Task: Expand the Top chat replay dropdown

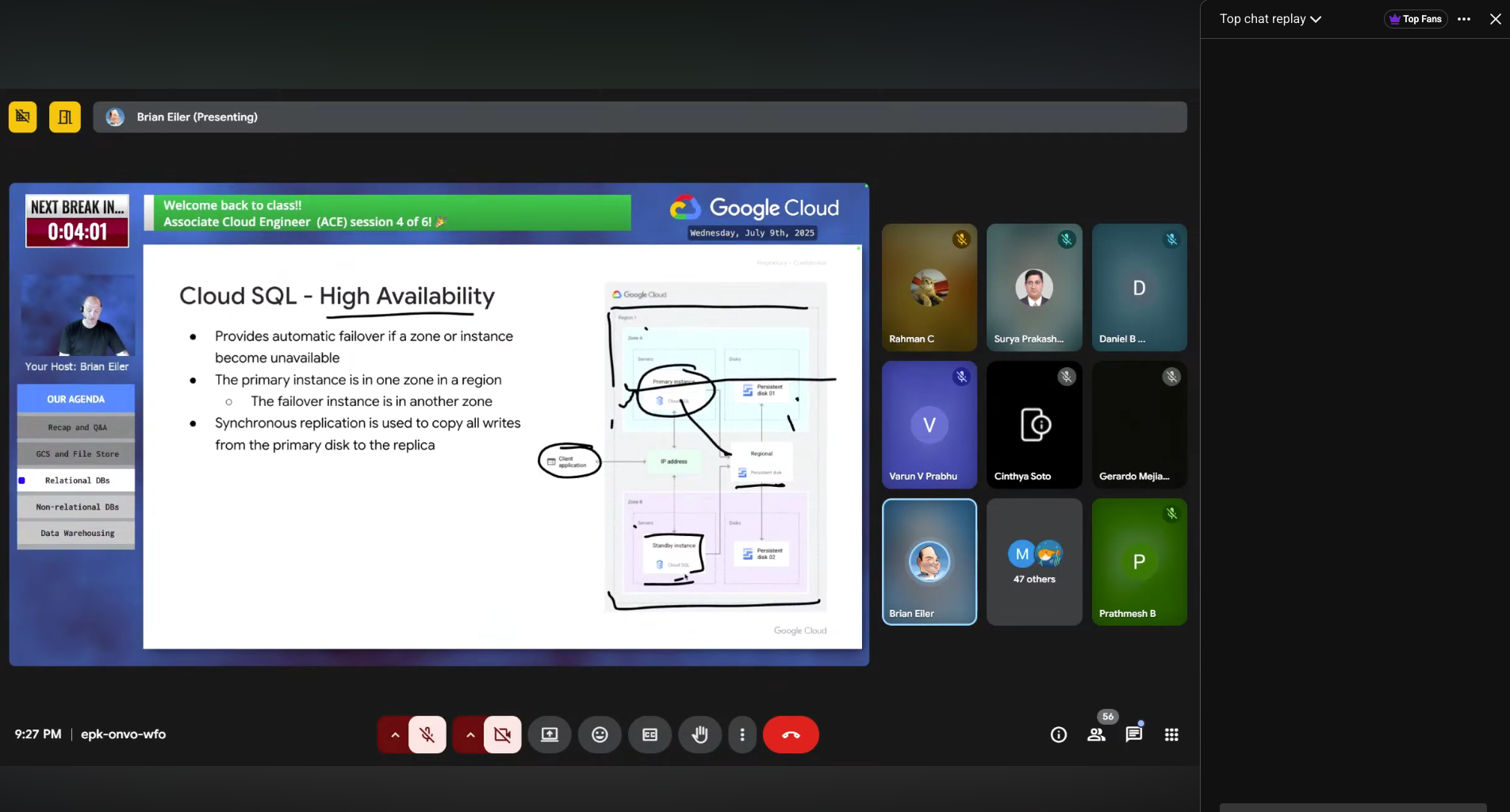Action: click(1270, 19)
